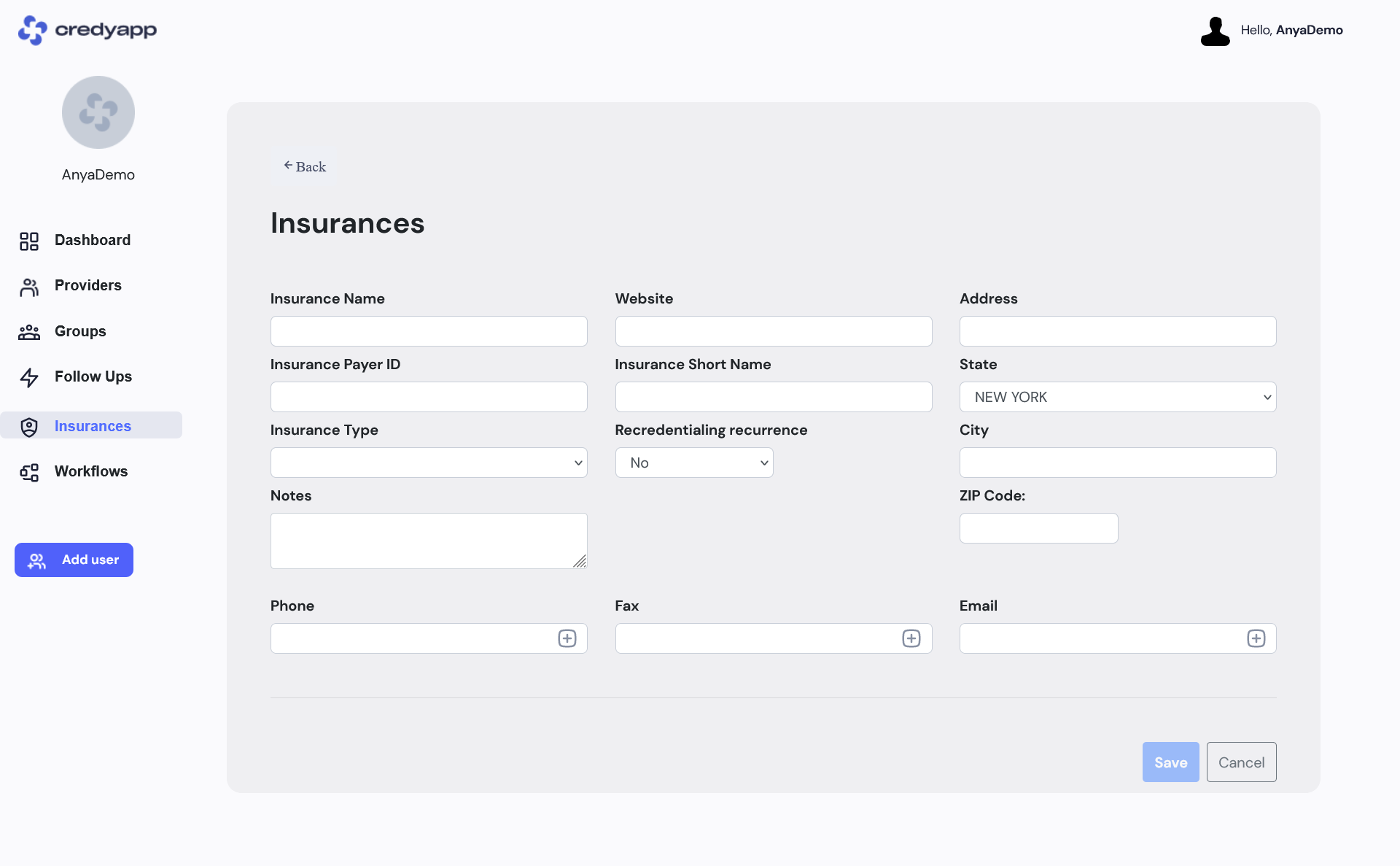Select Insurances in sidebar
The width and height of the screenshot is (1400, 866).
91,425
